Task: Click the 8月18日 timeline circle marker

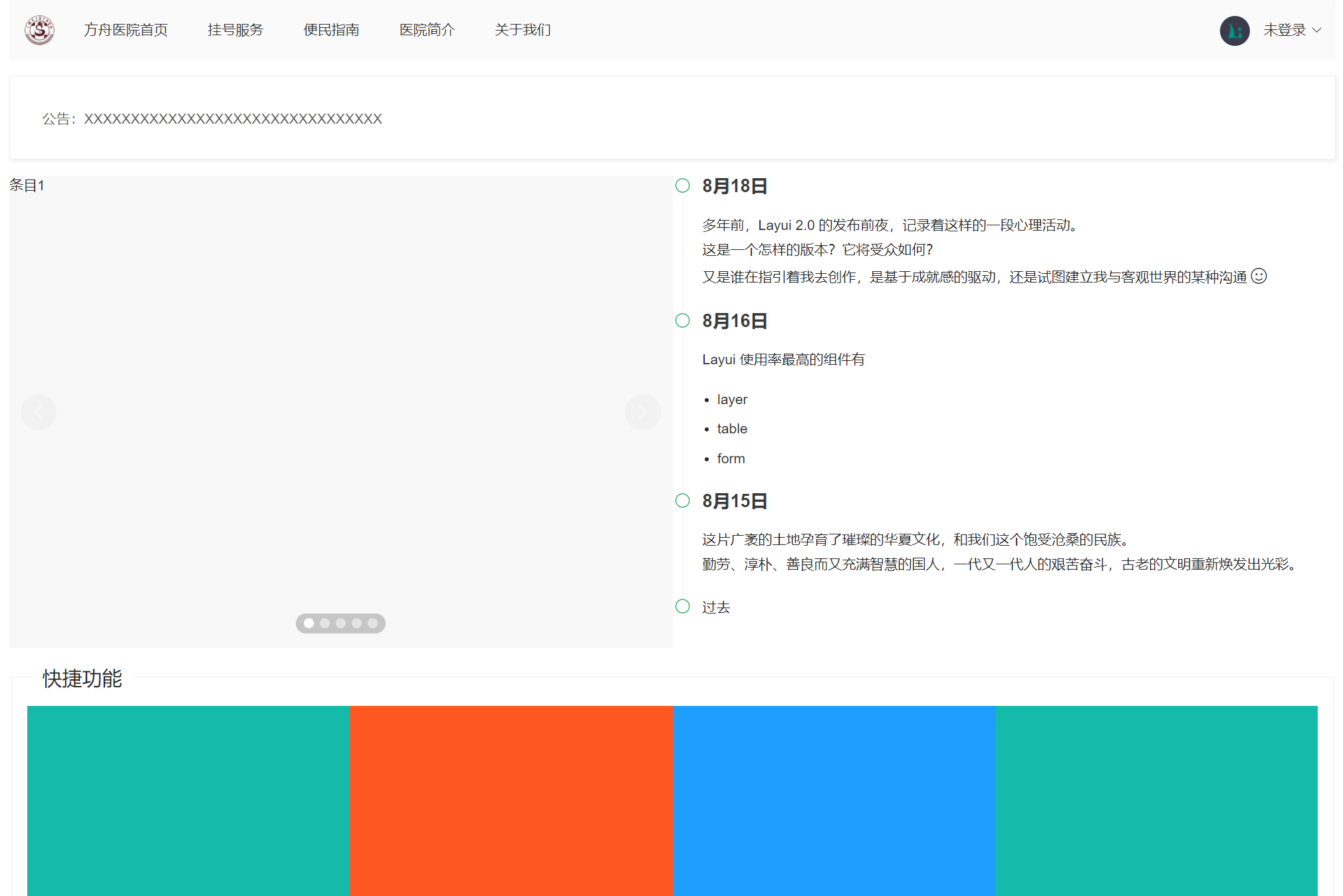Action: 682,185
